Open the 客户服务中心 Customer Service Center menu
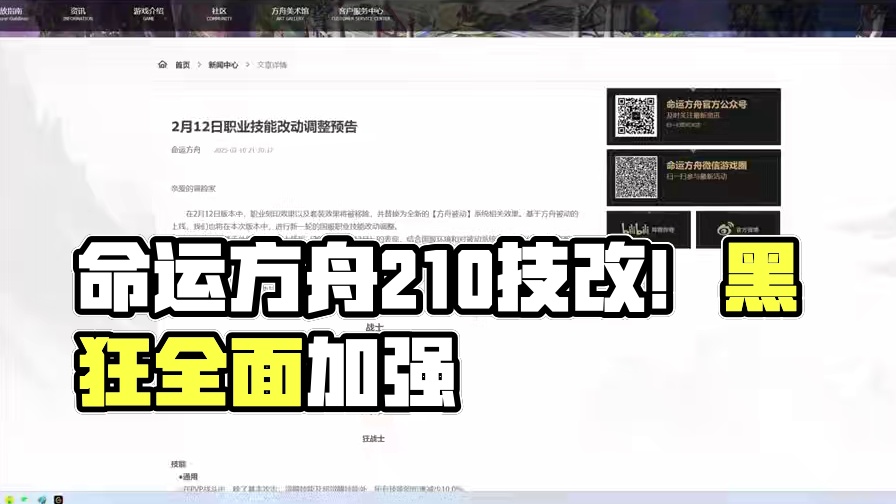The height and width of the screenshot is (504, 896). 361,14
